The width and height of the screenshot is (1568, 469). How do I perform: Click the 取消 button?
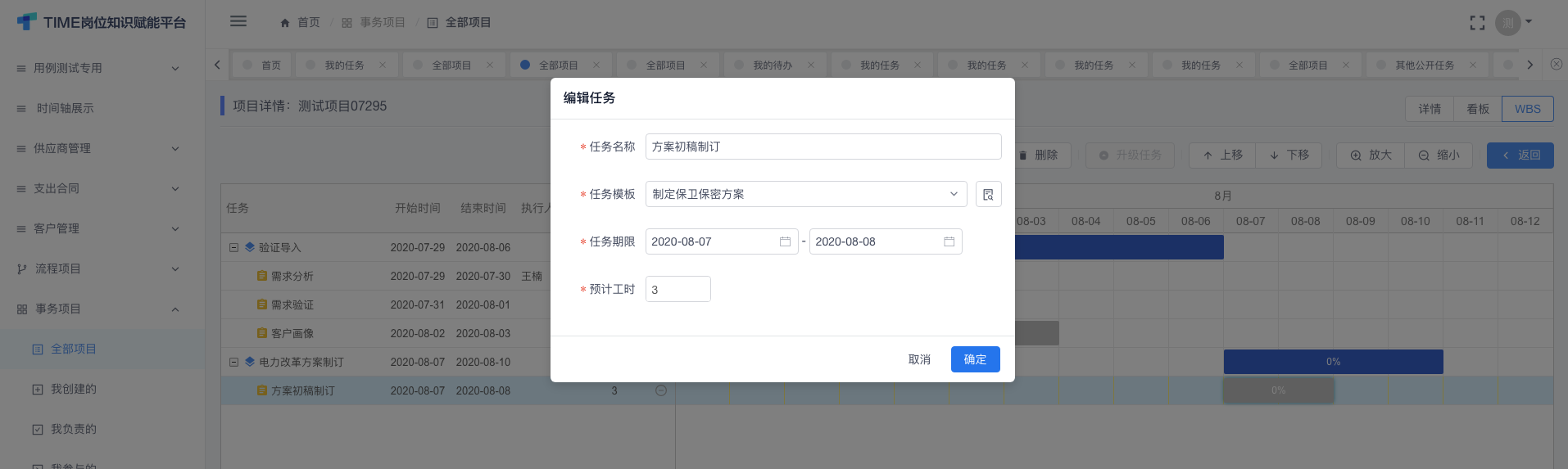(x=919, y=359)
